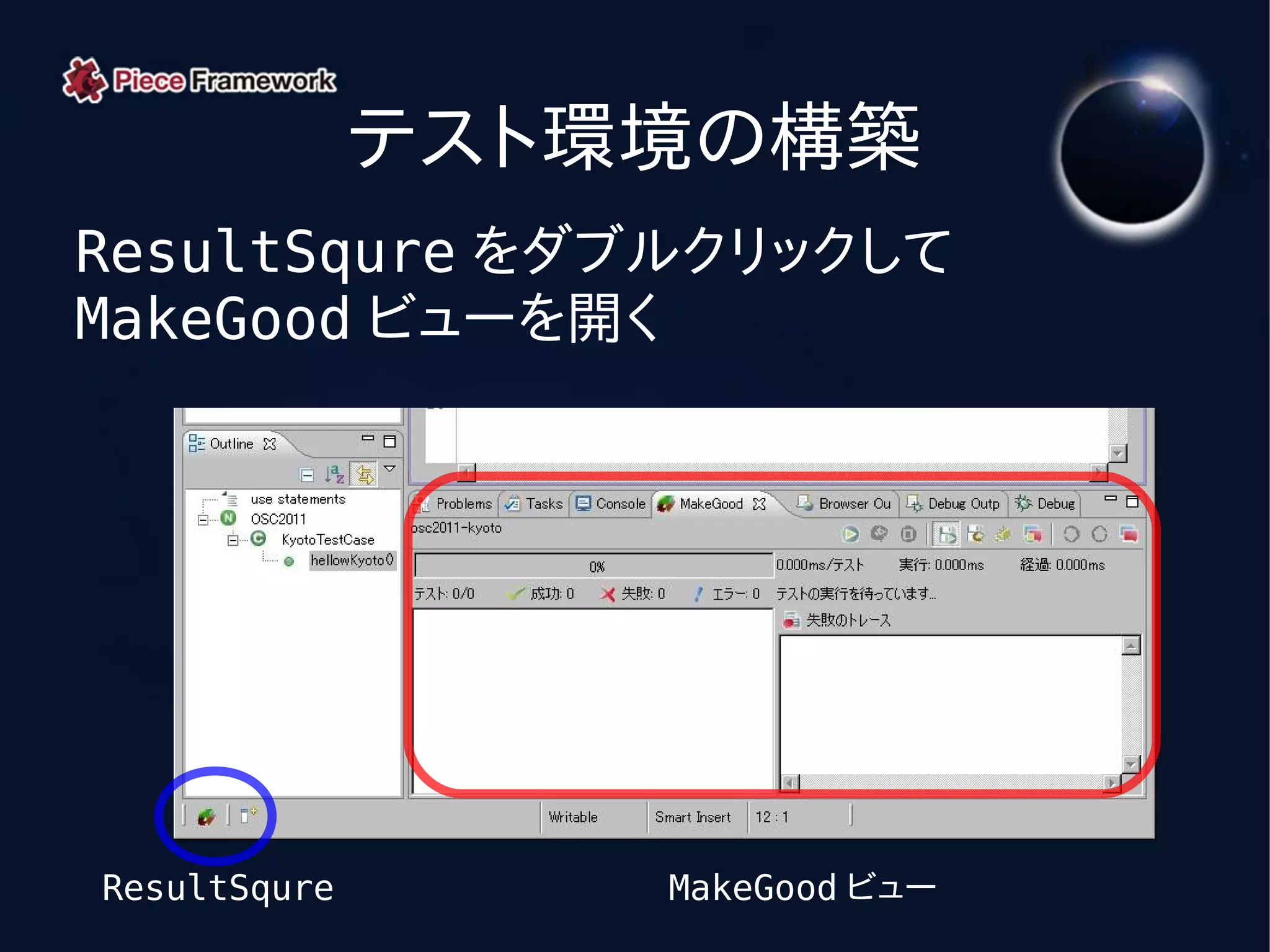Image resolution: width=1270 pixels, height=952 pixels.
Task: Open the Browser Output tab
Action: [845, 504]
